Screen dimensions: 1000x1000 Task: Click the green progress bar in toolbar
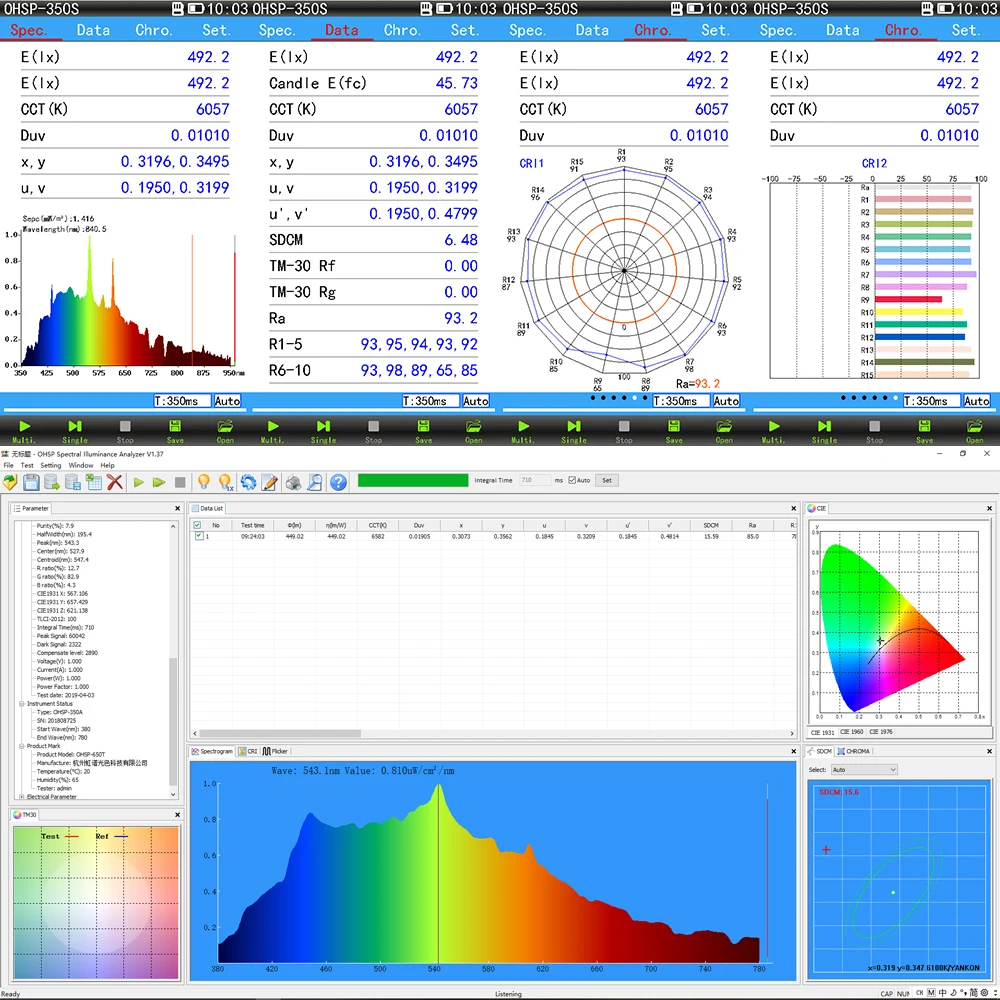tap(412, 480)
